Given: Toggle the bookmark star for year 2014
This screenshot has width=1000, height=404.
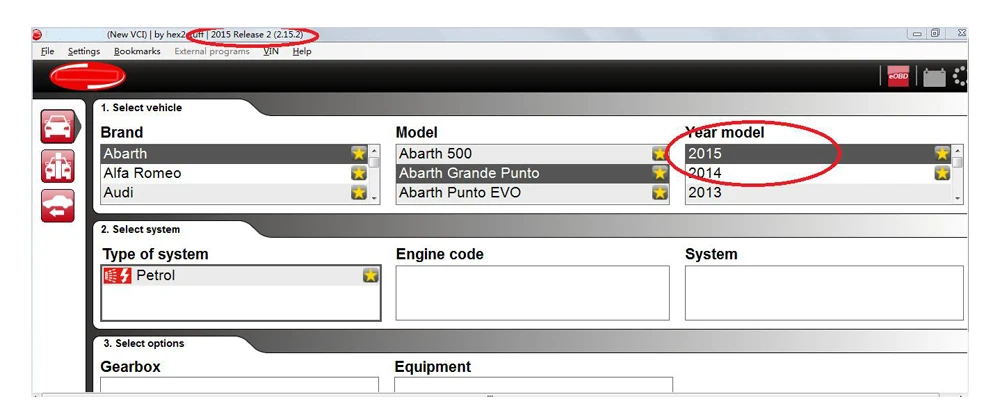Looking at the screenshot, I should pos(942,173).
